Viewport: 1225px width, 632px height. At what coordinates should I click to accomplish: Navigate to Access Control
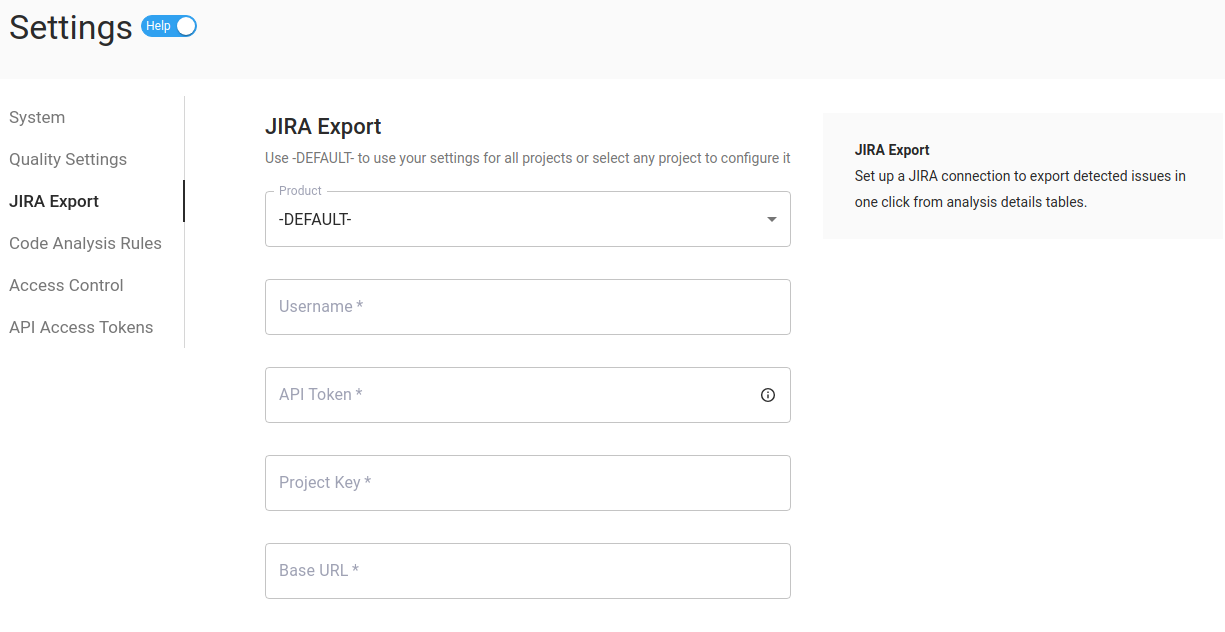(x=66, y=286)
